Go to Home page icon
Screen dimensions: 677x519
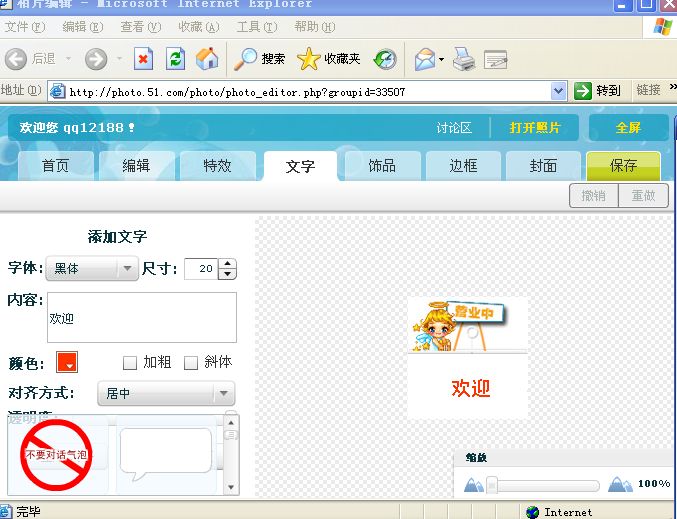click(x=207, y=59)
